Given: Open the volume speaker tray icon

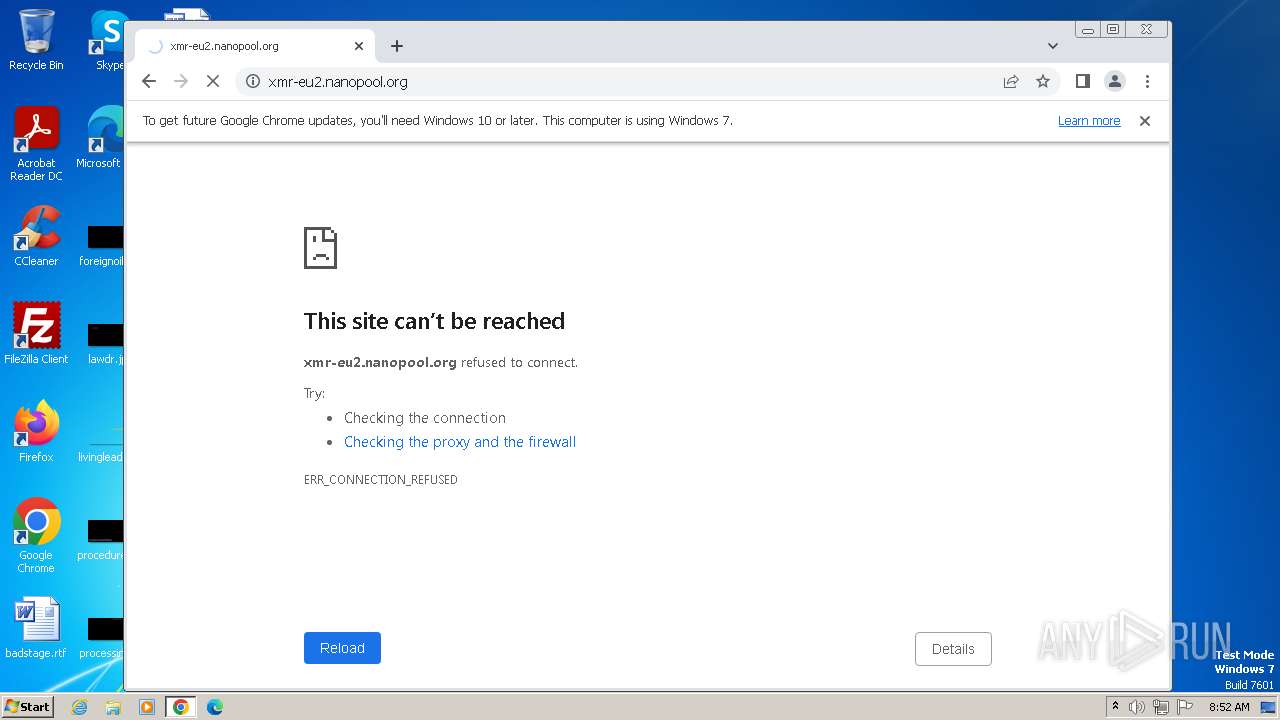Looking at the screenshot, I should tap(1137, 707).
